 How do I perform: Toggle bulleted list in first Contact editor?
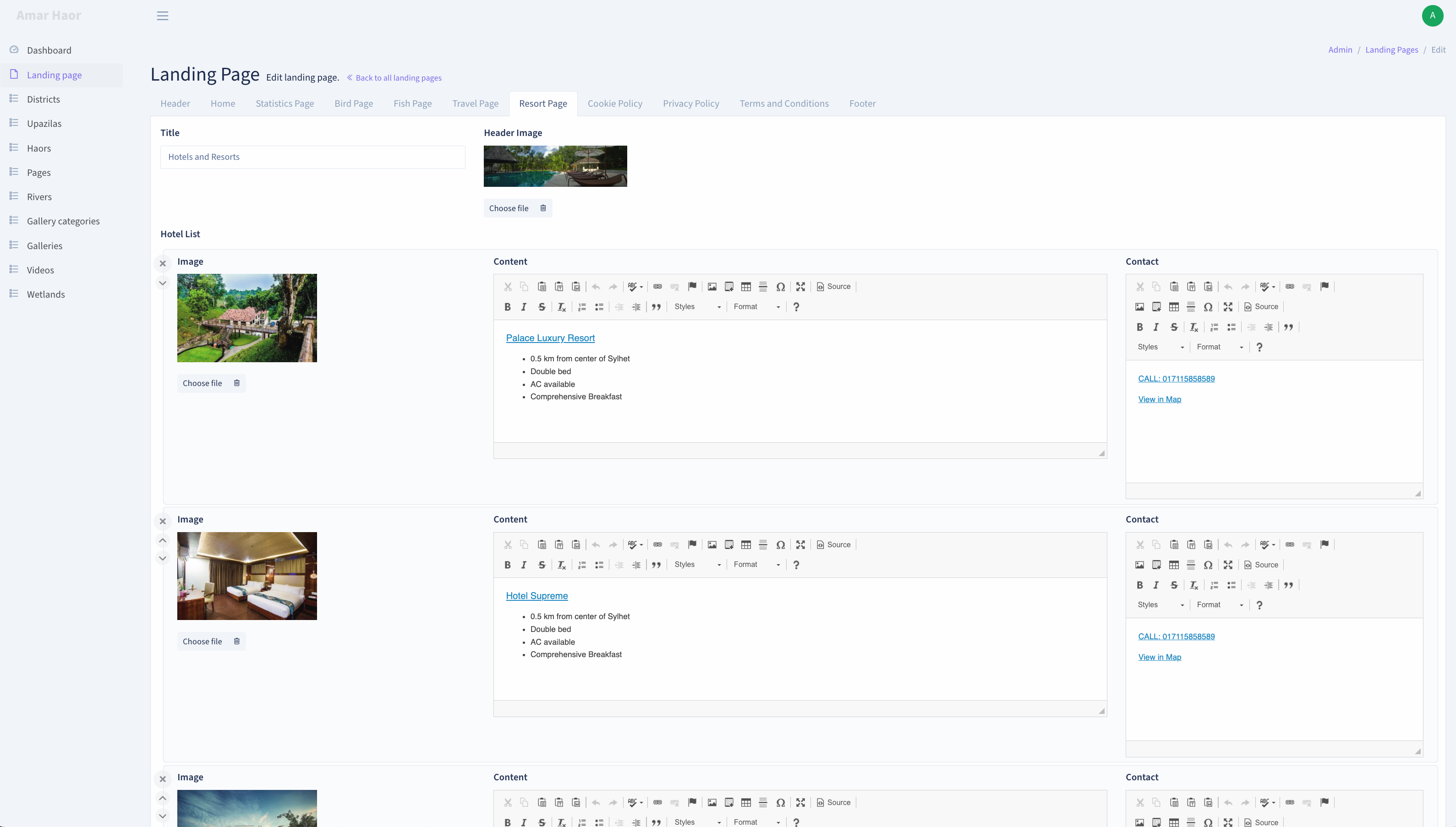[x=1231, y=327]
